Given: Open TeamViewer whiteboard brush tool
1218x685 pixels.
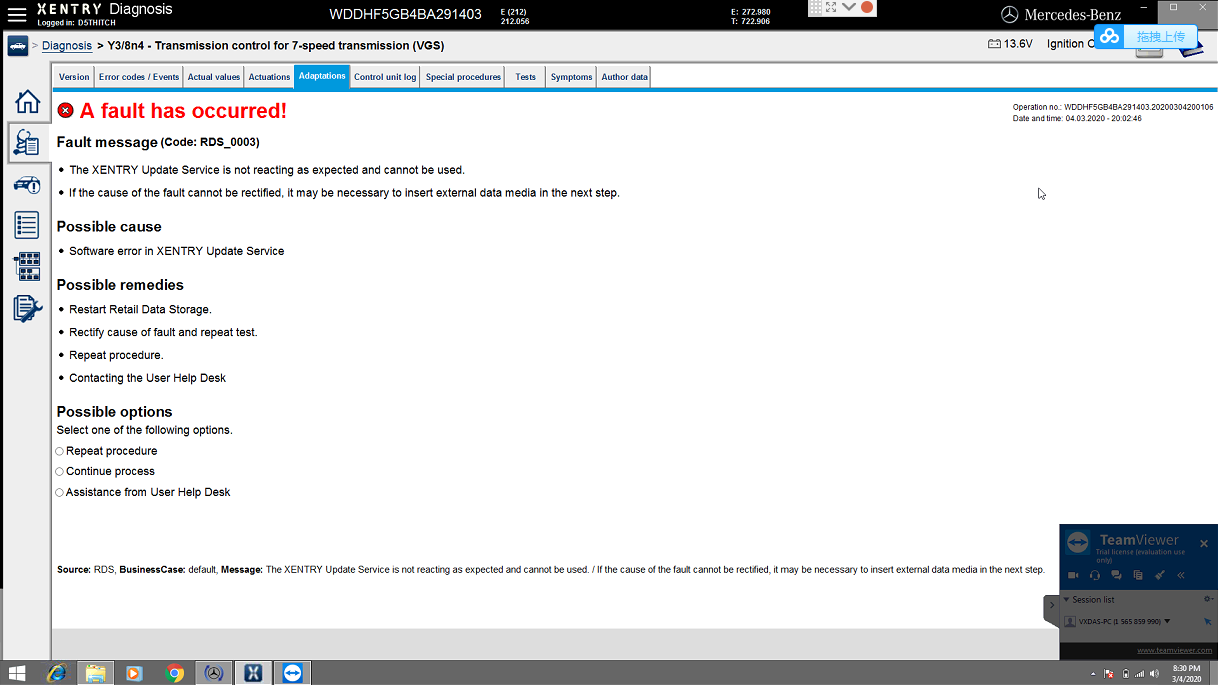Looking at the screenshot, I should (1160, 575).
